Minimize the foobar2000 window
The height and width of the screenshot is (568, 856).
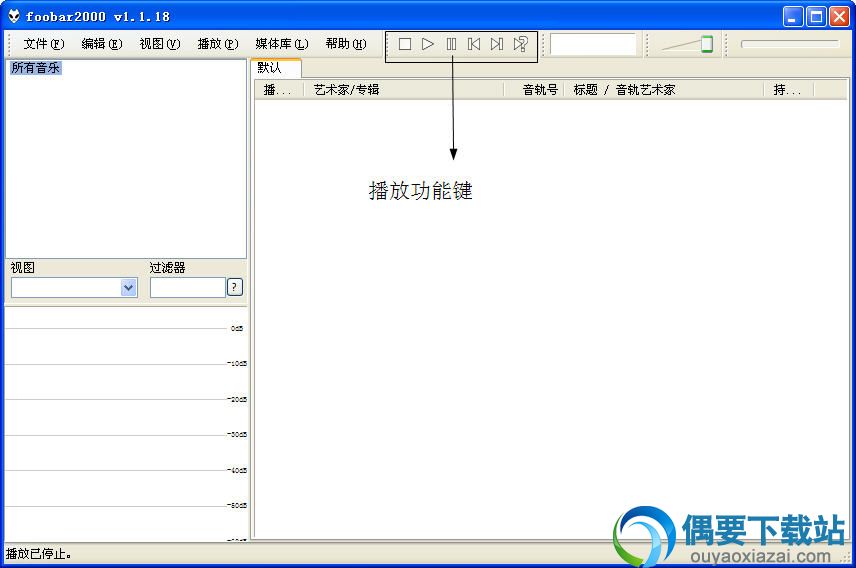(x=793, y=16)
